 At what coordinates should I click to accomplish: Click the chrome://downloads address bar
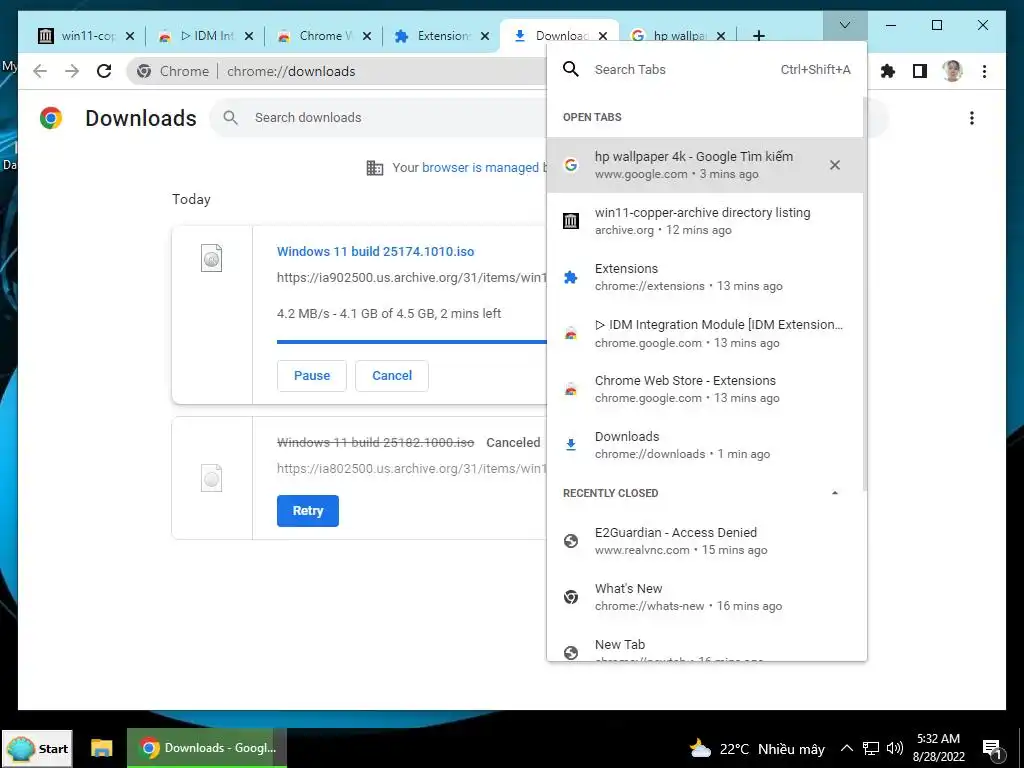(336, 71)
